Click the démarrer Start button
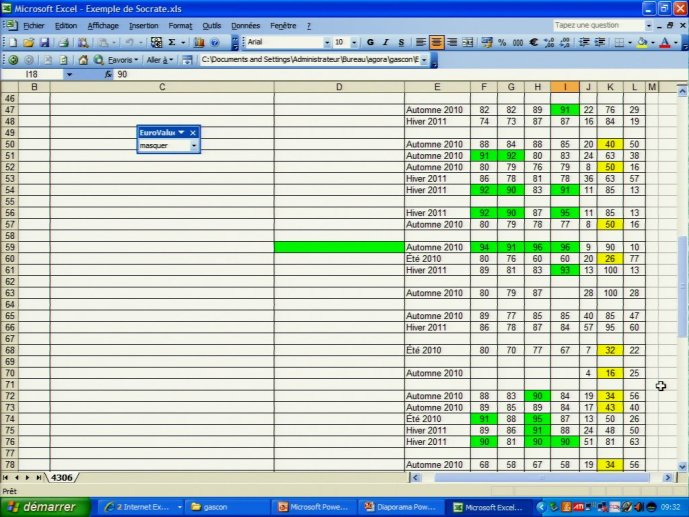The width and height of the screenshot is (689, 517). coord(45,507)
